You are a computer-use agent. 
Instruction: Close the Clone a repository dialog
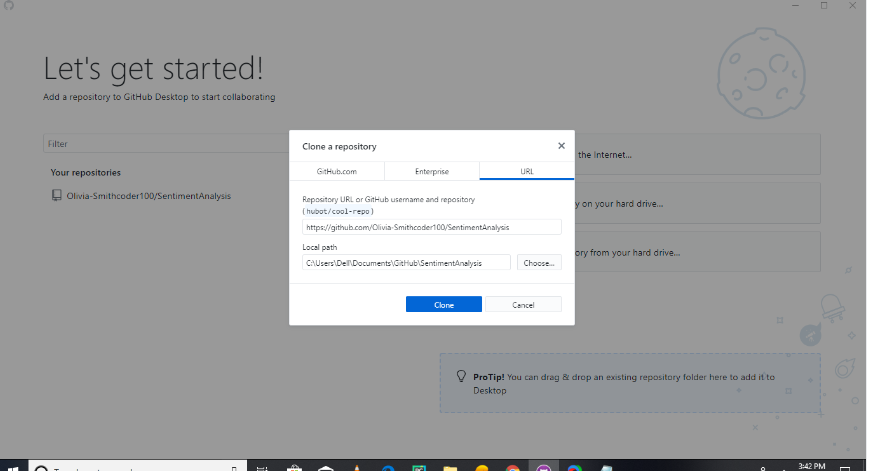[561, 146]
